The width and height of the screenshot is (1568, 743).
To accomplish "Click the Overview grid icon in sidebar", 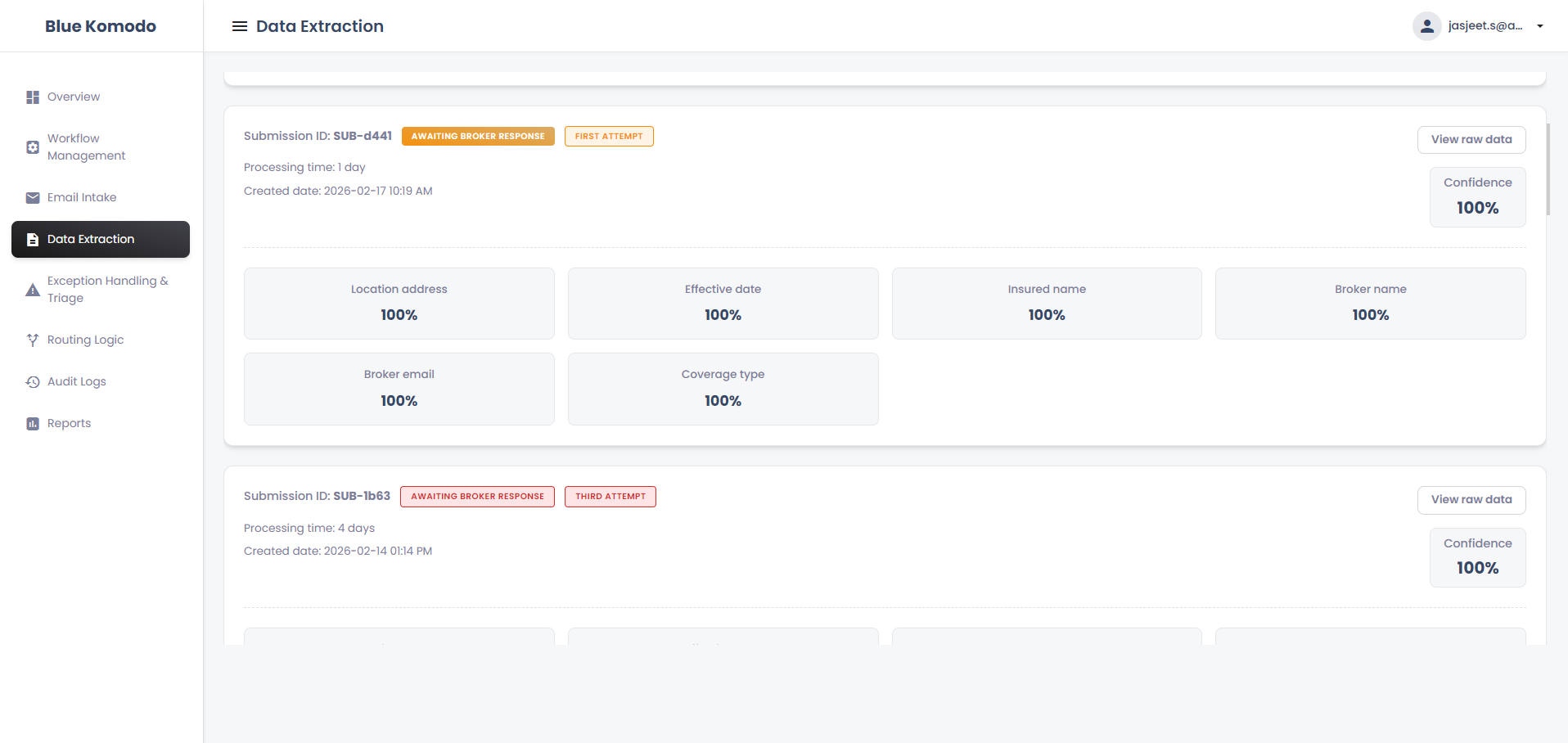I will (x=33, y=97).
